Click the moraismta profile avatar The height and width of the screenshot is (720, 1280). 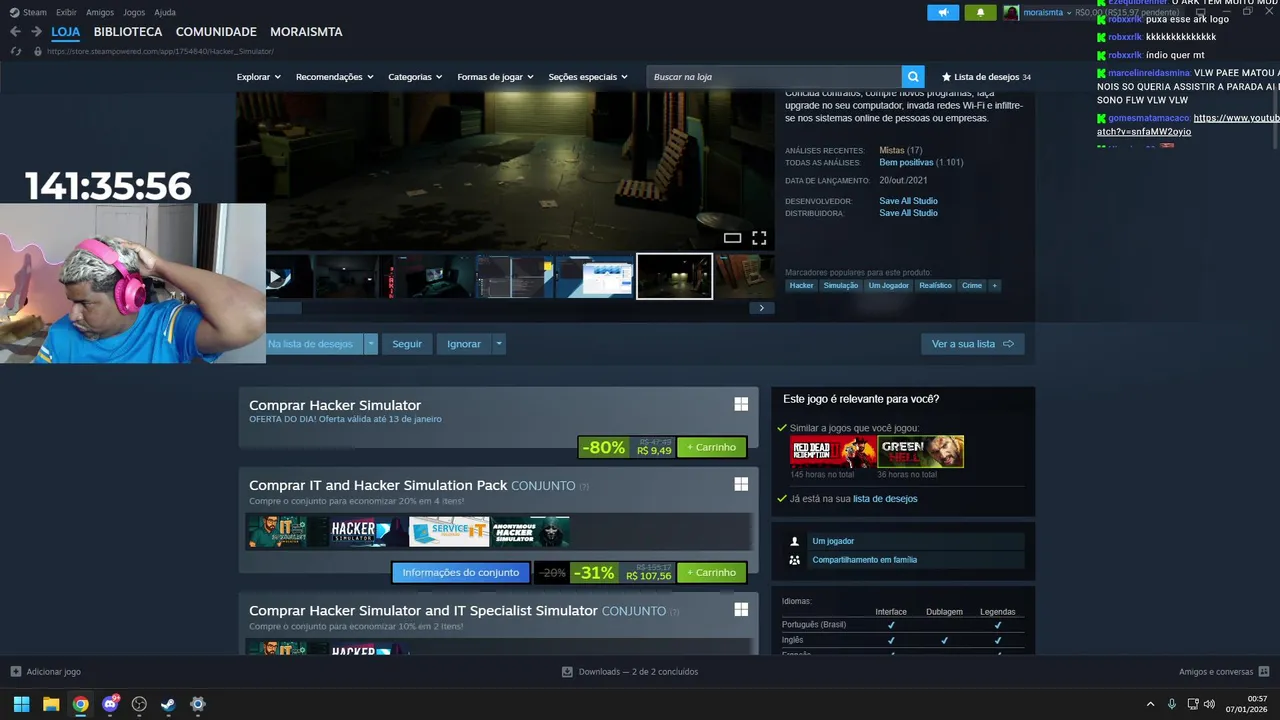tap(1011, 13)
